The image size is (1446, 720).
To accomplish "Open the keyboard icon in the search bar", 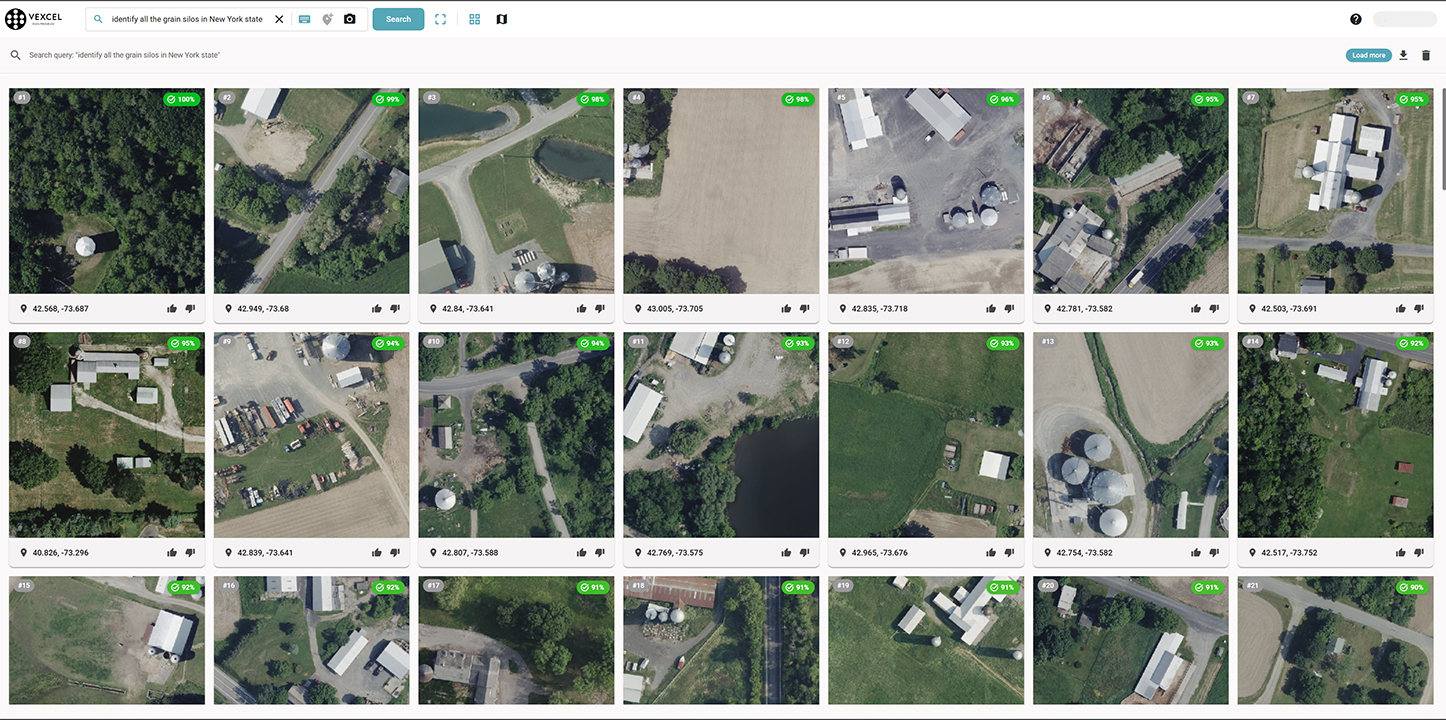I will click(305, 19).
